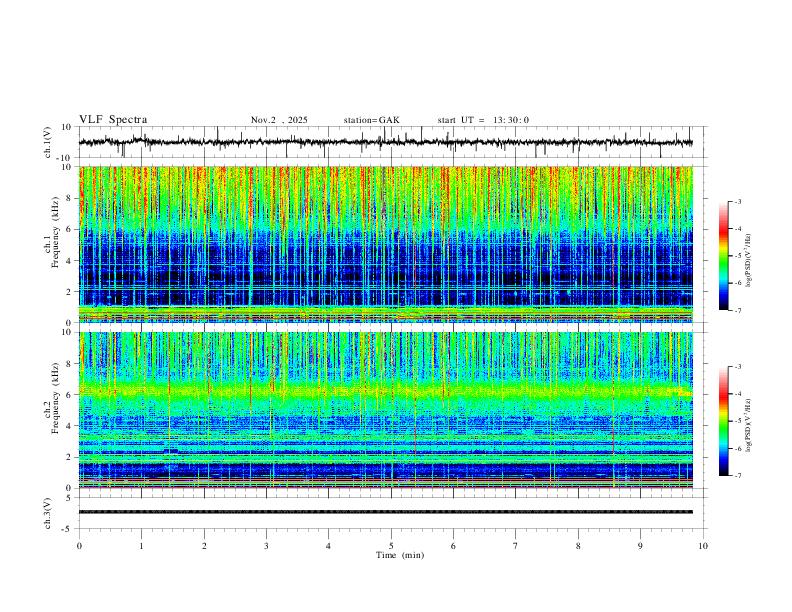Click the "-7" label on ch.2 color bar
Viewport: 792px width, 612px height.
738,476
